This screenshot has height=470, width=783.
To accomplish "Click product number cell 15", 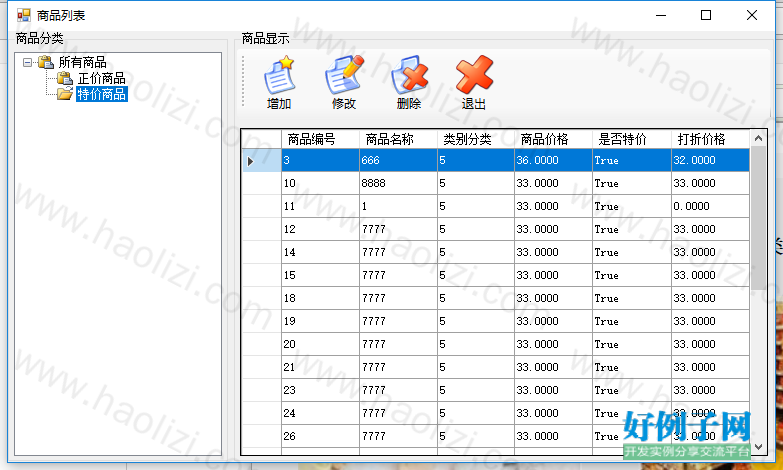I will [321, 275].
